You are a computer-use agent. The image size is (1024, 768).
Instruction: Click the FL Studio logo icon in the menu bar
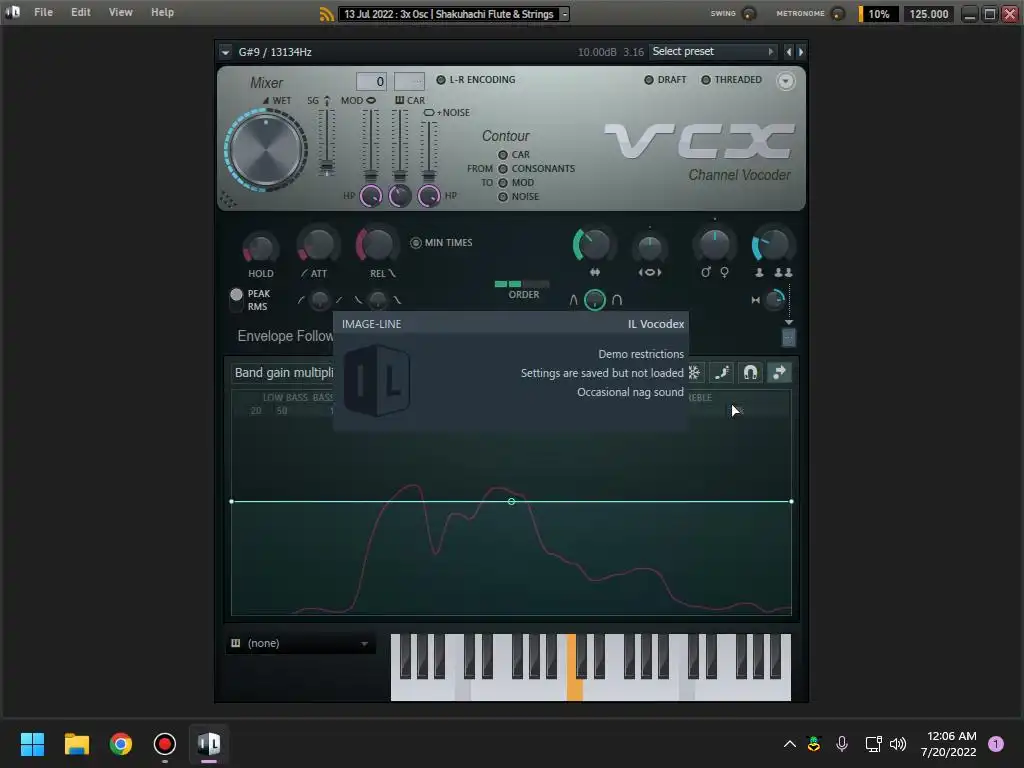pyautogui.click(x=12, y=12)
